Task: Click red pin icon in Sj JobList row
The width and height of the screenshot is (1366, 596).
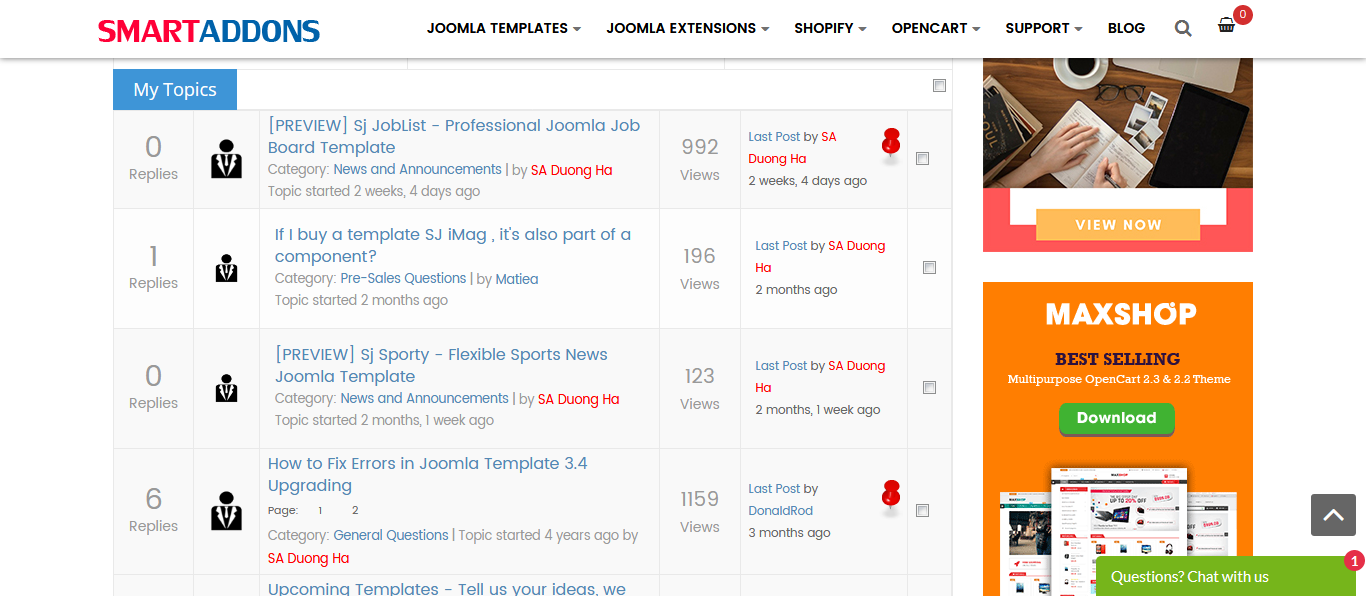Action: [891, 144]
